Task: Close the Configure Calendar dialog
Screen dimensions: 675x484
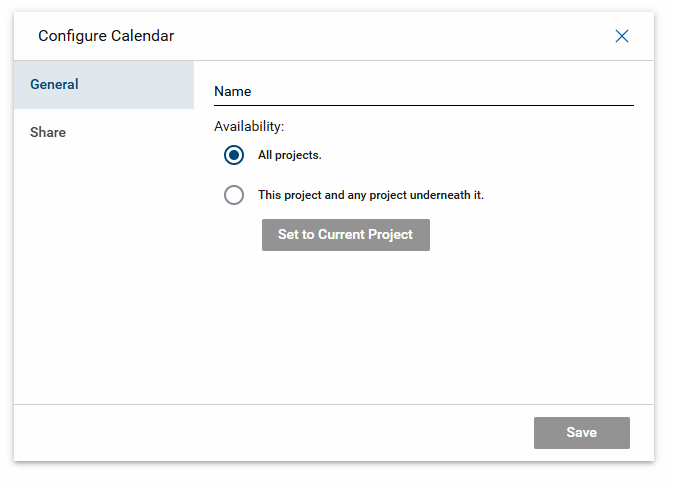Action: (x=622, y=36)
